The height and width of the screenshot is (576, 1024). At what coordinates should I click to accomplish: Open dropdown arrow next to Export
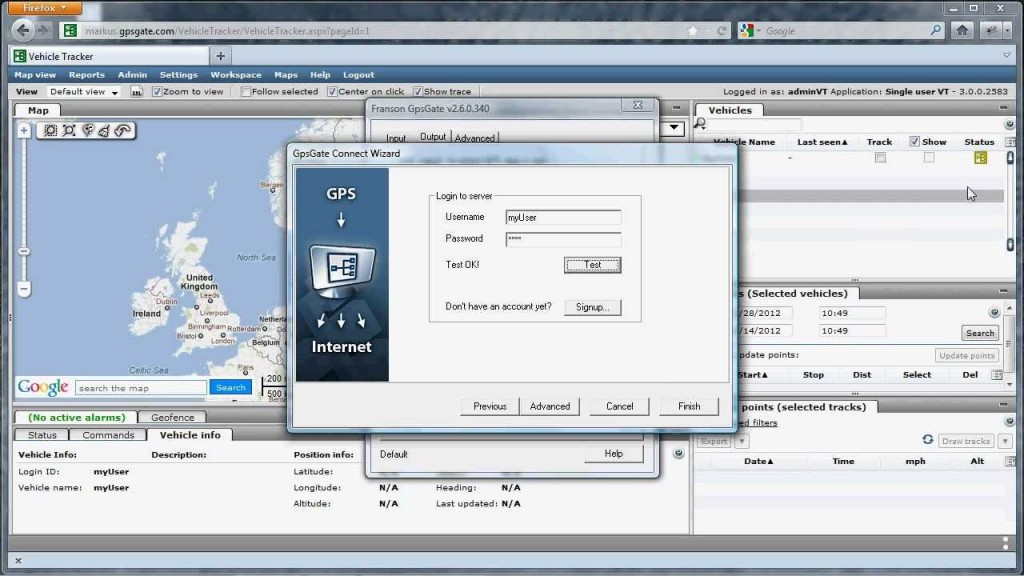(741, 441)
